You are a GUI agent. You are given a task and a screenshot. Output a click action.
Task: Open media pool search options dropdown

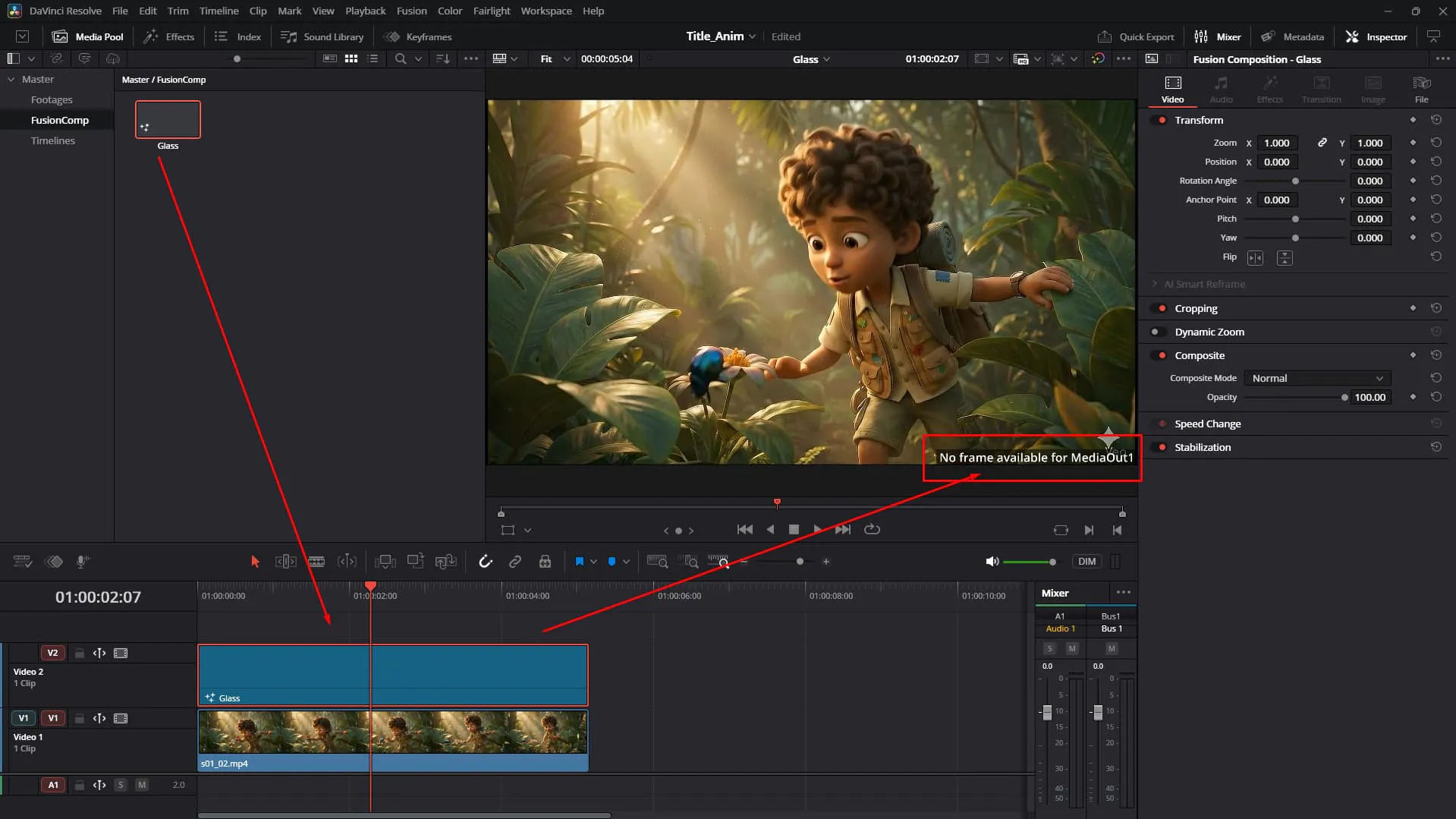pos(418,59)
